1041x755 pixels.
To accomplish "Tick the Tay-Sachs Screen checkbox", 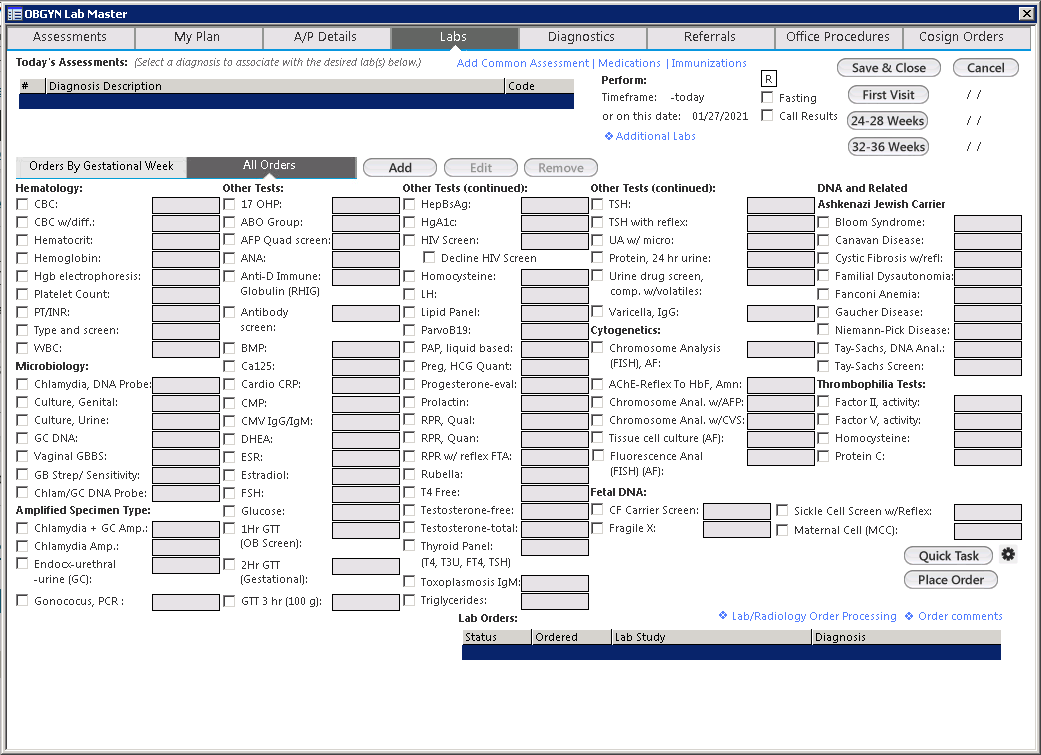I will [x=823, y=366].
